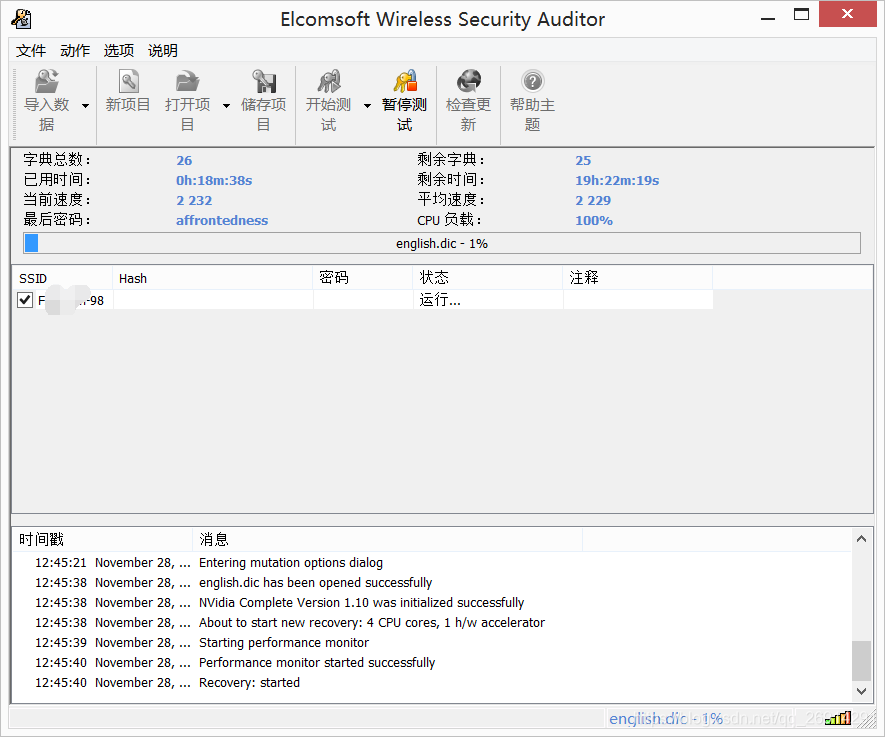Viewport: 885px width, 737px height.
Task: Minimize the Wireless Security Auditor window
Action: pos(768,17)
